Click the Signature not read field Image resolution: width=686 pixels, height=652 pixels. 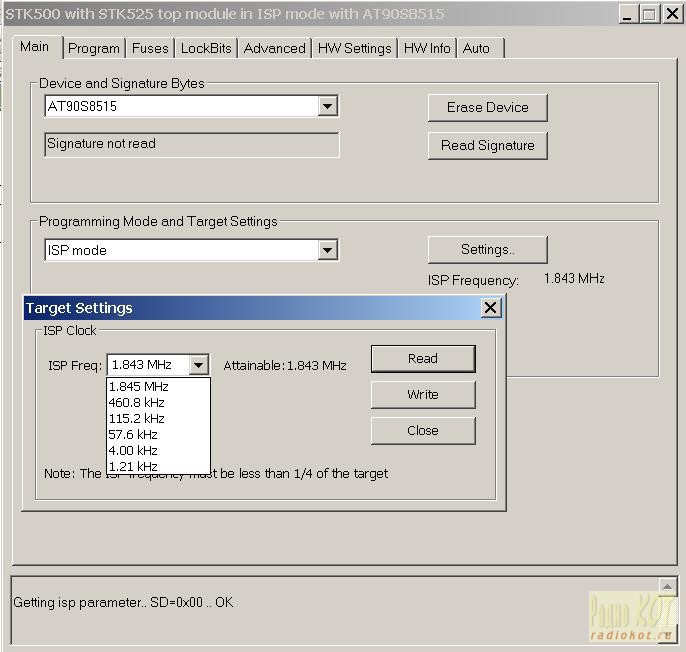(192, 144)
